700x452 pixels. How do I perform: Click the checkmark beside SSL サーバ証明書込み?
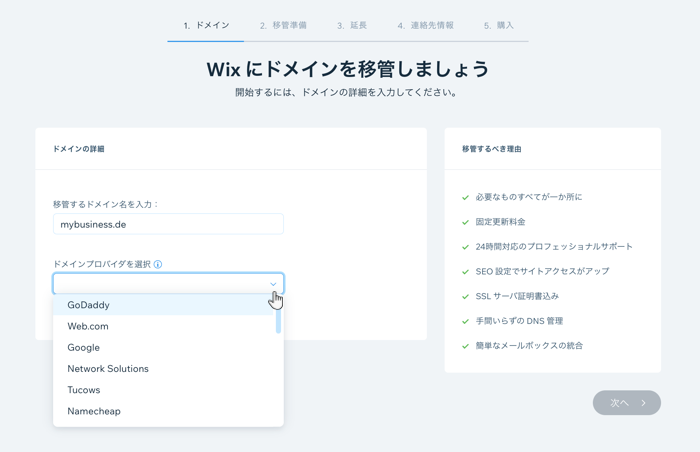[465, 297]
